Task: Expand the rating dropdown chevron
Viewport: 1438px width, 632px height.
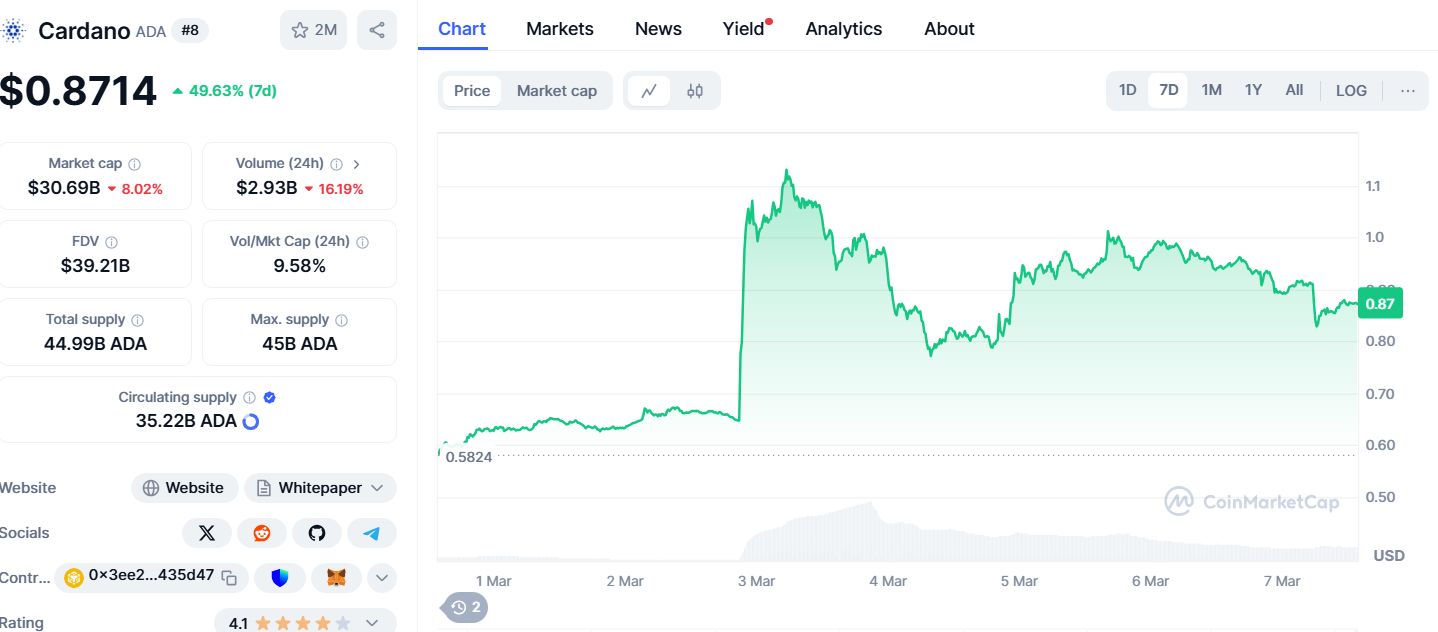Action: (x=372, y=623)
